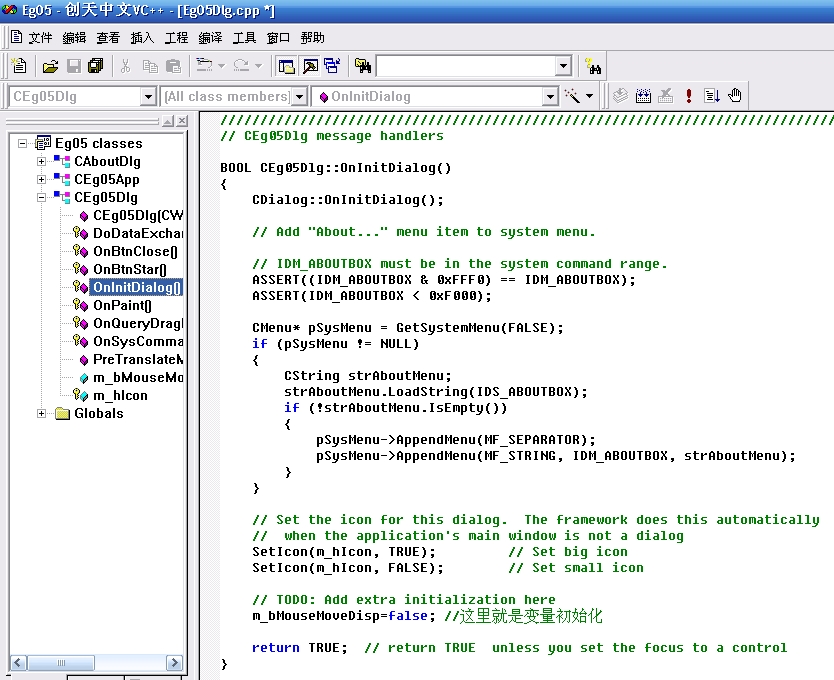Select the DoDataExchange member in tree
The image size is (834, 680).
tap(138, 233)
